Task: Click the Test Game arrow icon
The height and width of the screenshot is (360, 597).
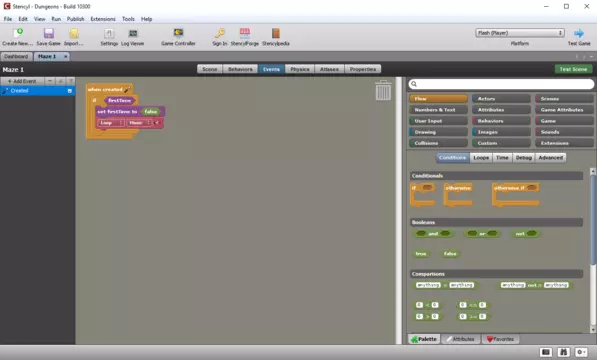Action: click(579, 33)
